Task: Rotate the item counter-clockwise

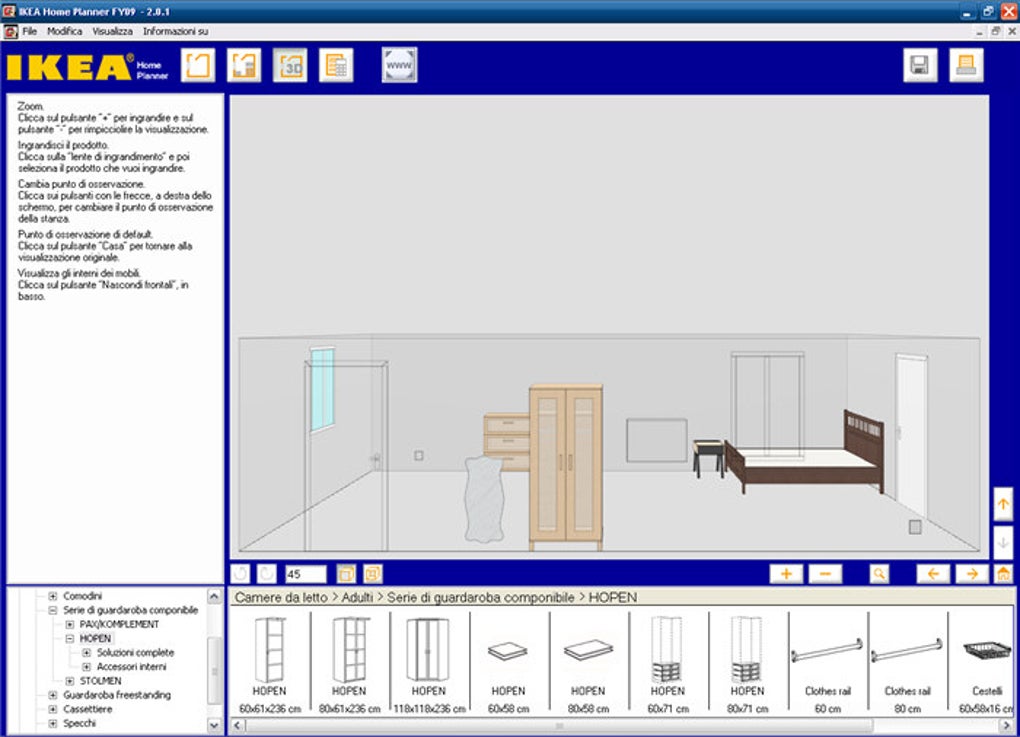Action: click(240, 574)
